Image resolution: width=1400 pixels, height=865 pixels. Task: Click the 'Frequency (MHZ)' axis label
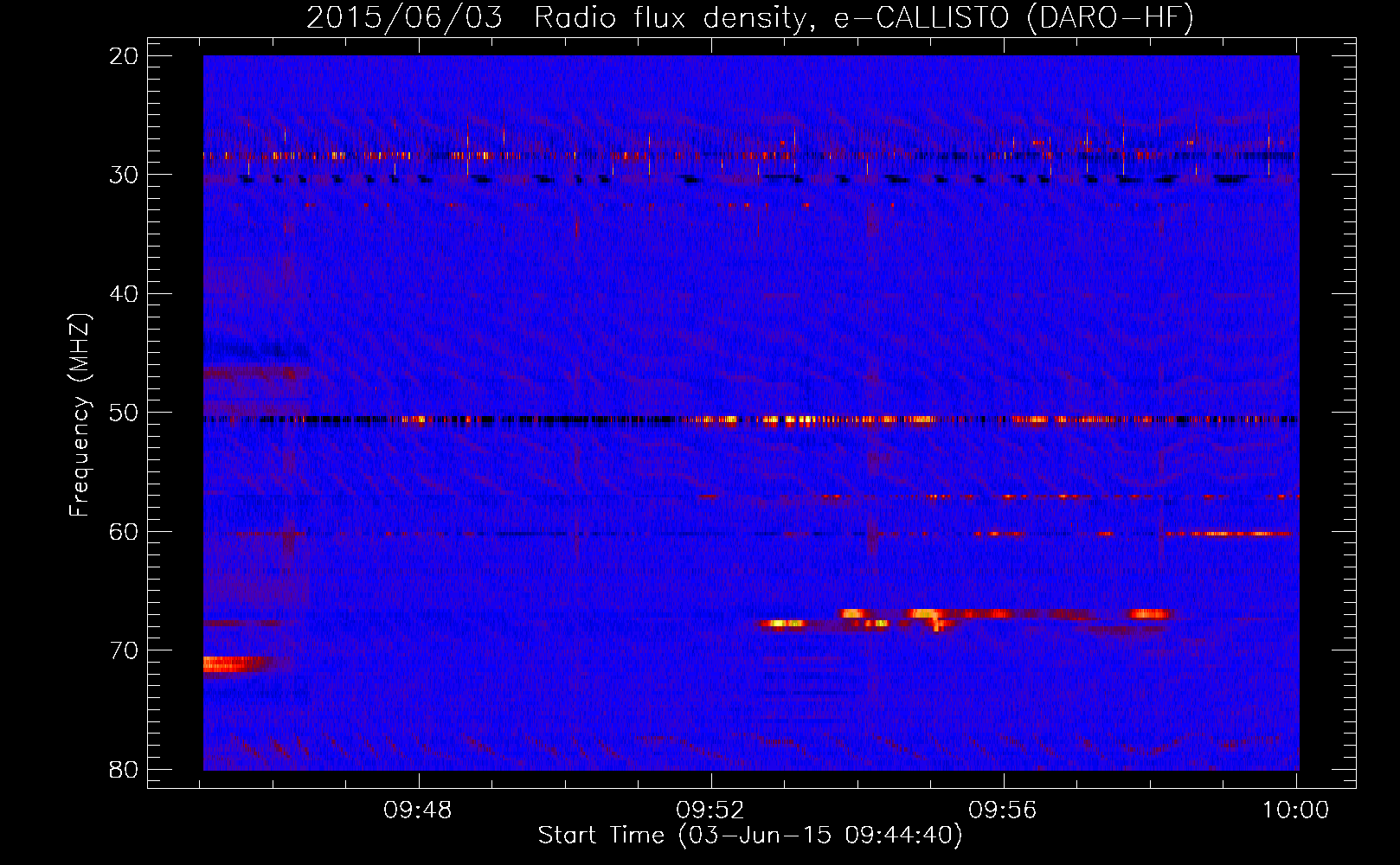click(x=80, y=415)
